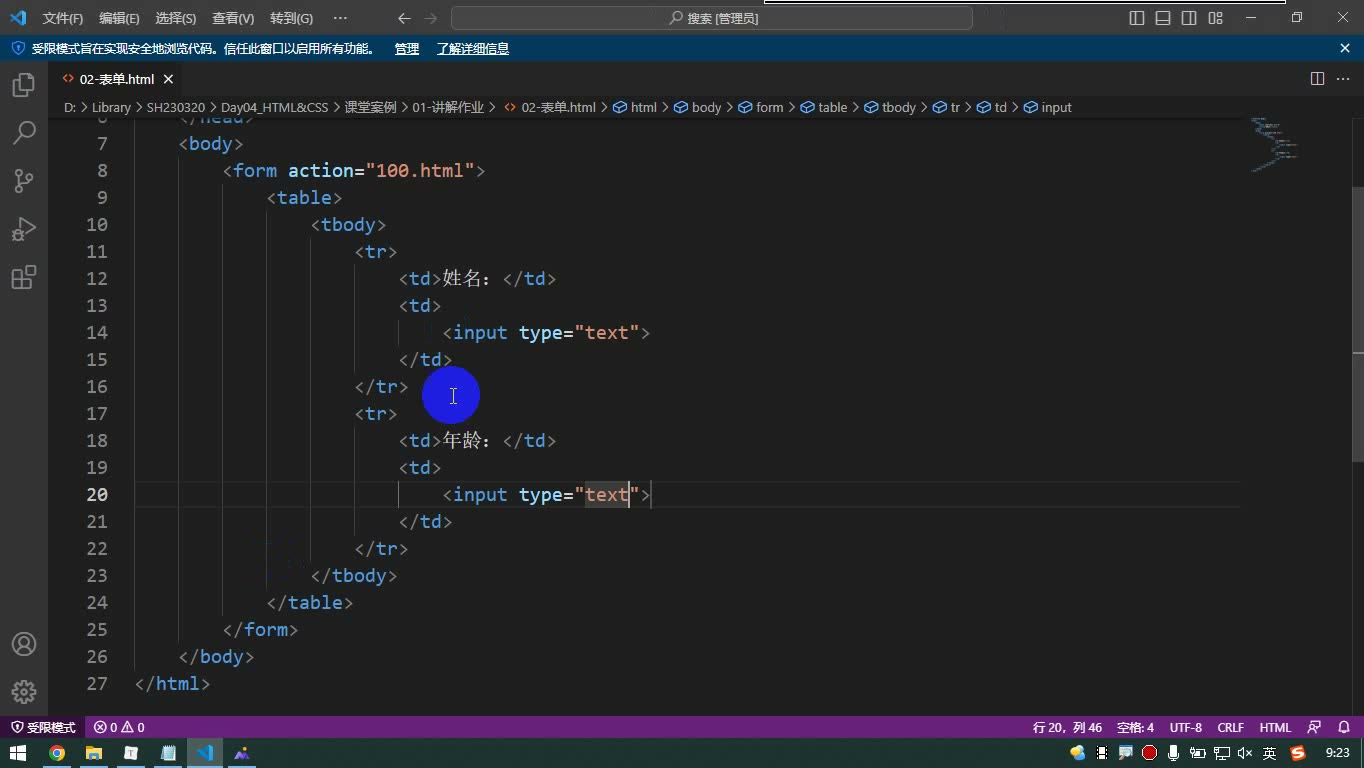Click the split editor right icon
Screen dimensions: 1364x768
point(1317,79)
